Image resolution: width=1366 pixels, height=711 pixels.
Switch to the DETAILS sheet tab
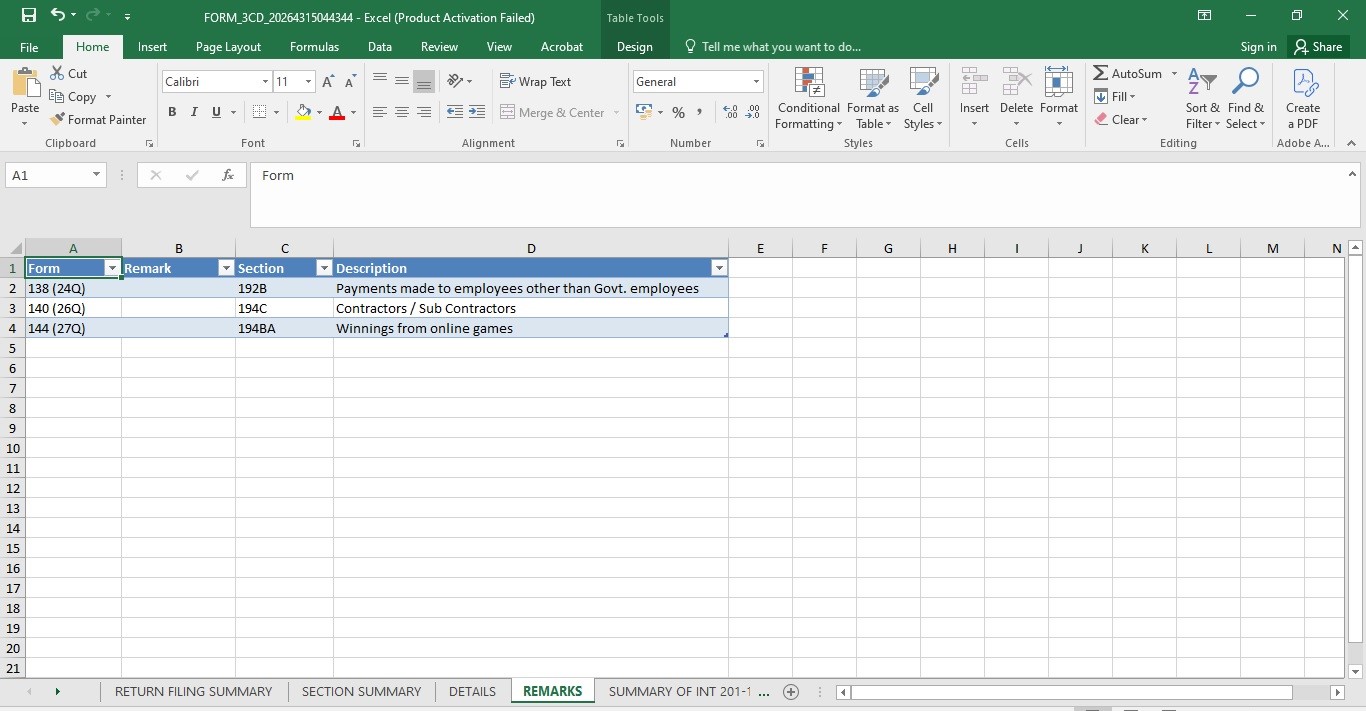click(x=472, y=692)
